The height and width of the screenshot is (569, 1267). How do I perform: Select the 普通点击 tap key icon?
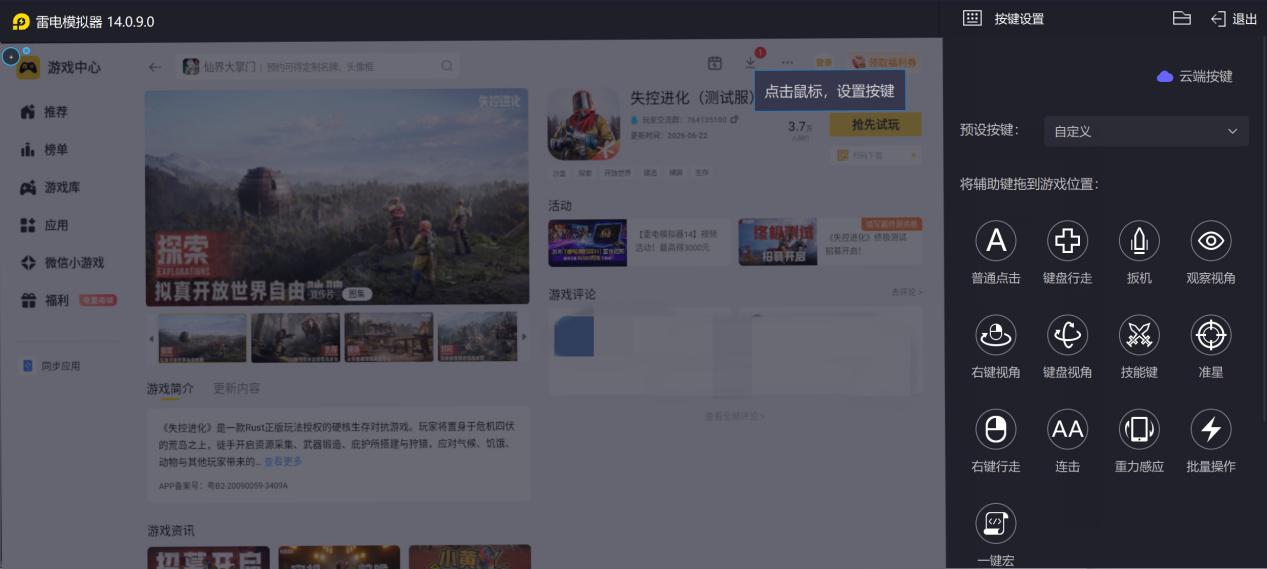pyautogui.click(x=995, y=240)
